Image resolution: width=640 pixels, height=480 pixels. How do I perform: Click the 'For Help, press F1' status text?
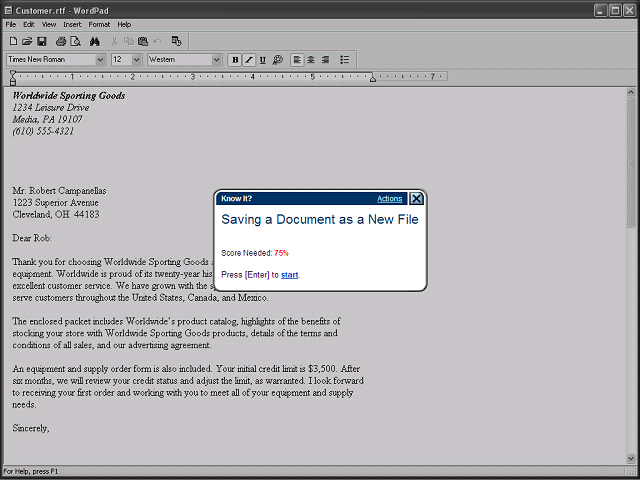click(x=31, y=472)
